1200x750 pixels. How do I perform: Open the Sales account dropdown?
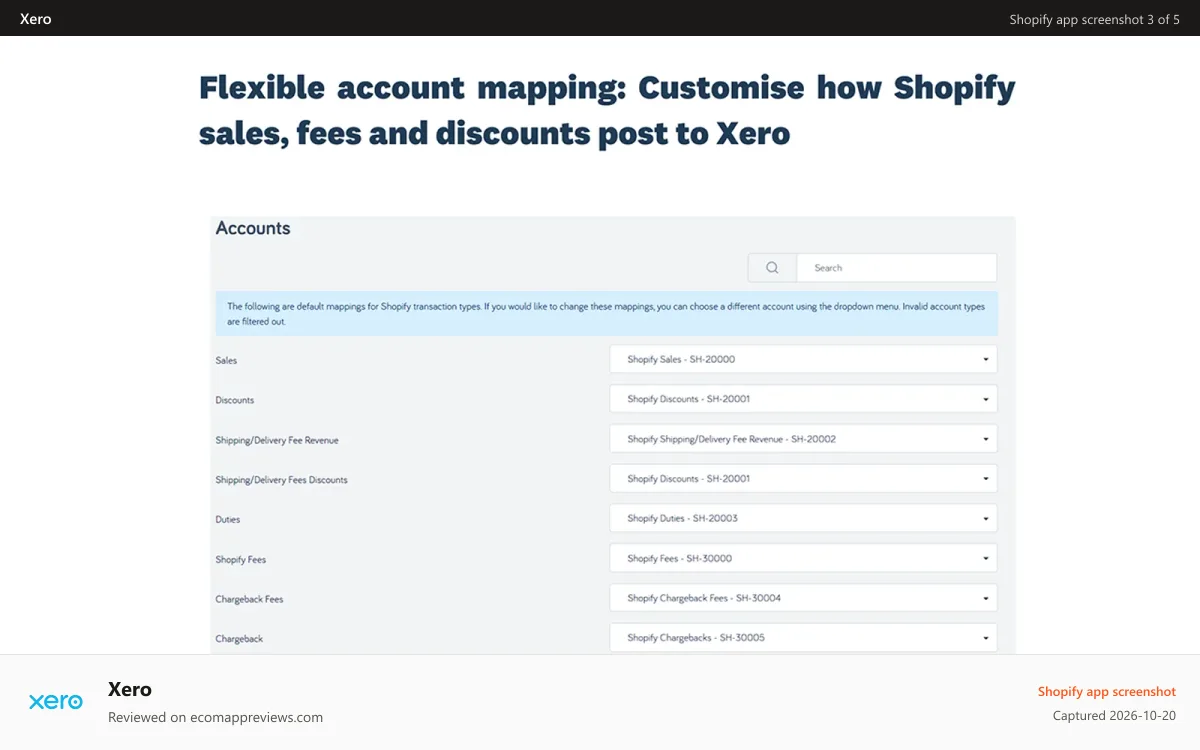[x=803, y=359]
